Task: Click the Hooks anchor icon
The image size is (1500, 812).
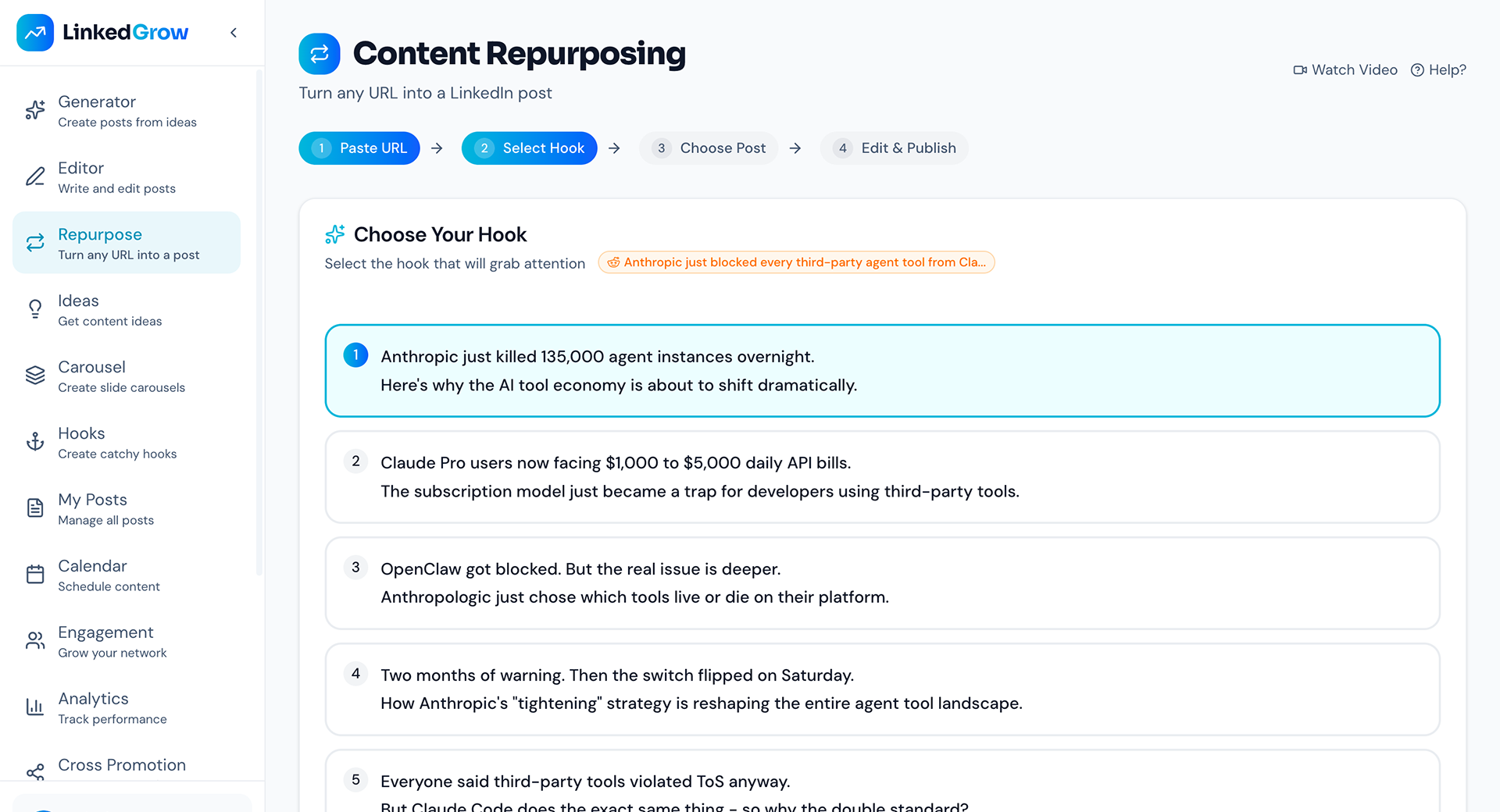Action: [x=35, y=442]
